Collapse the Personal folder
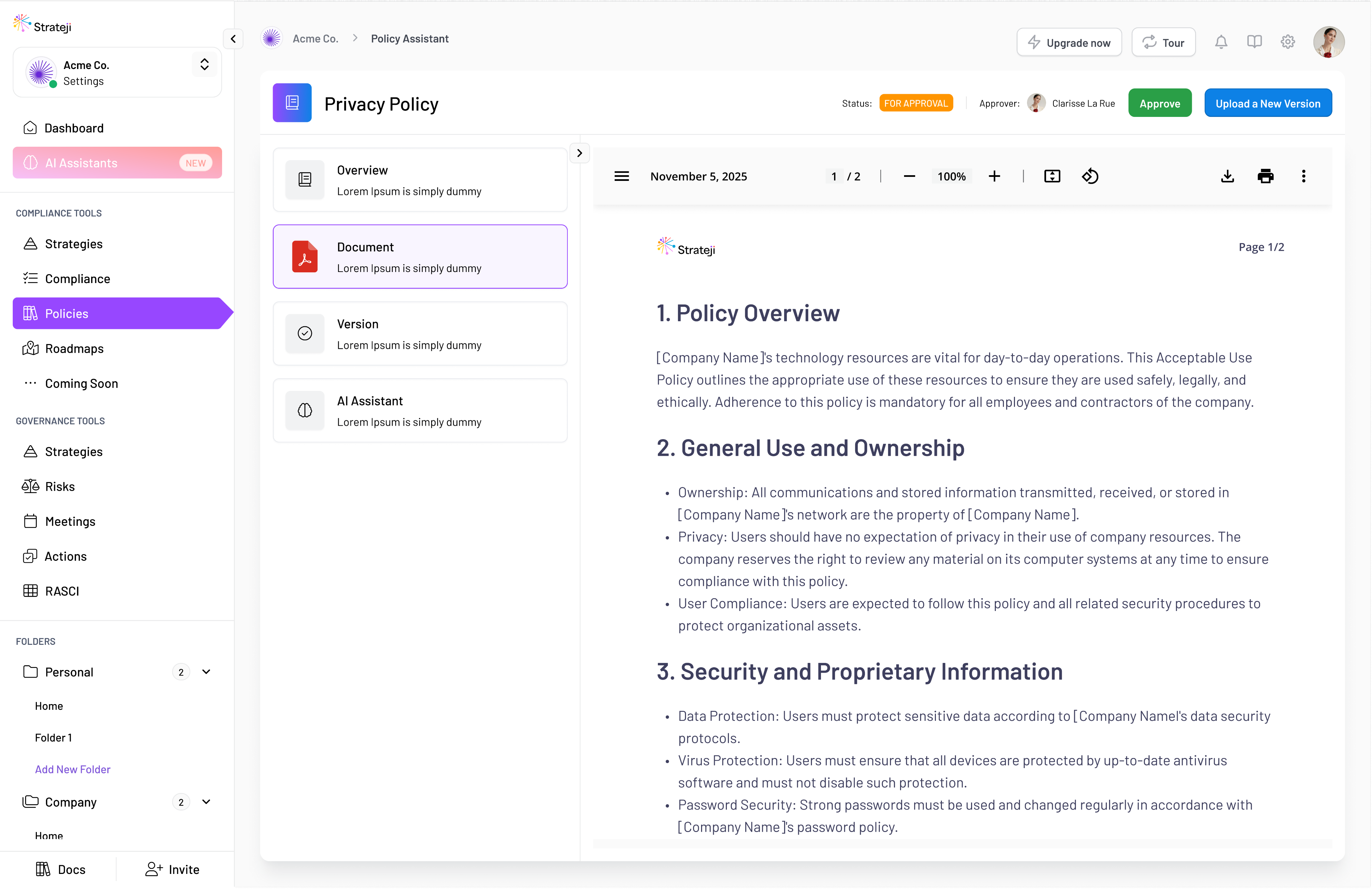 coord(206,672)
